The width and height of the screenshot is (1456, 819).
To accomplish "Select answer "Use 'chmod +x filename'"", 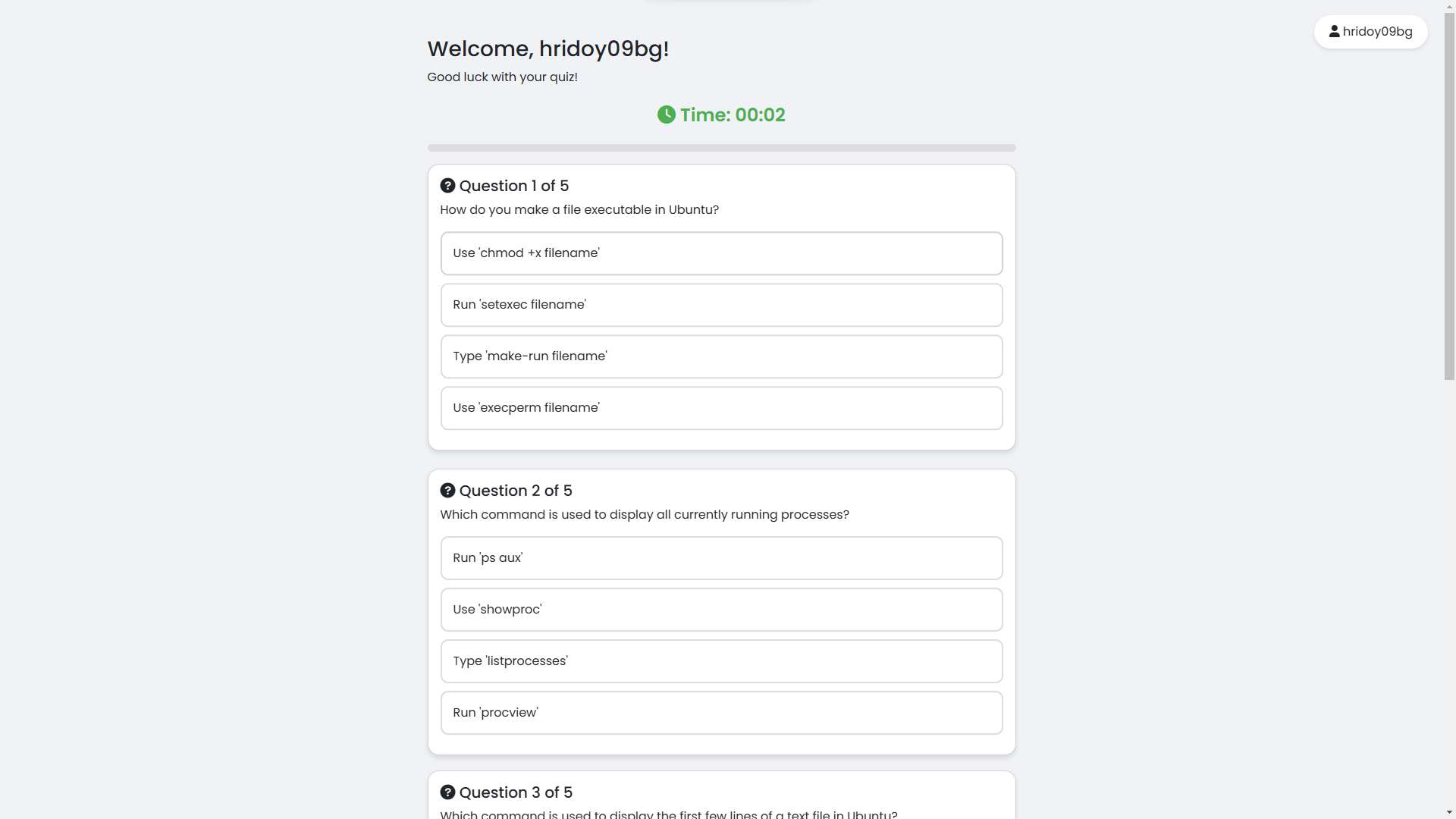I will 721,253.
